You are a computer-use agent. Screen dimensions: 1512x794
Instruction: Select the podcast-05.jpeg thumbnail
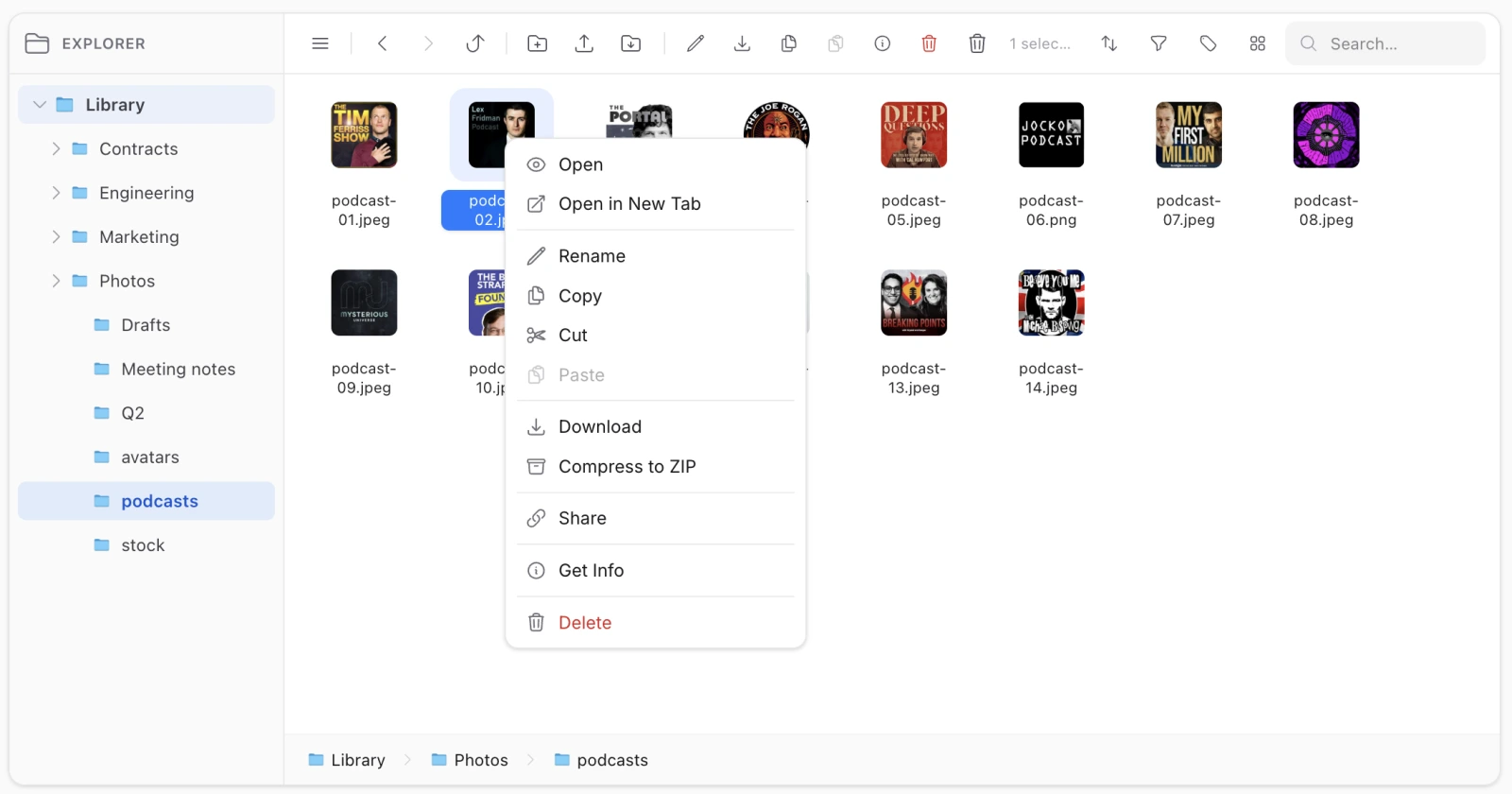coord(914,135)
